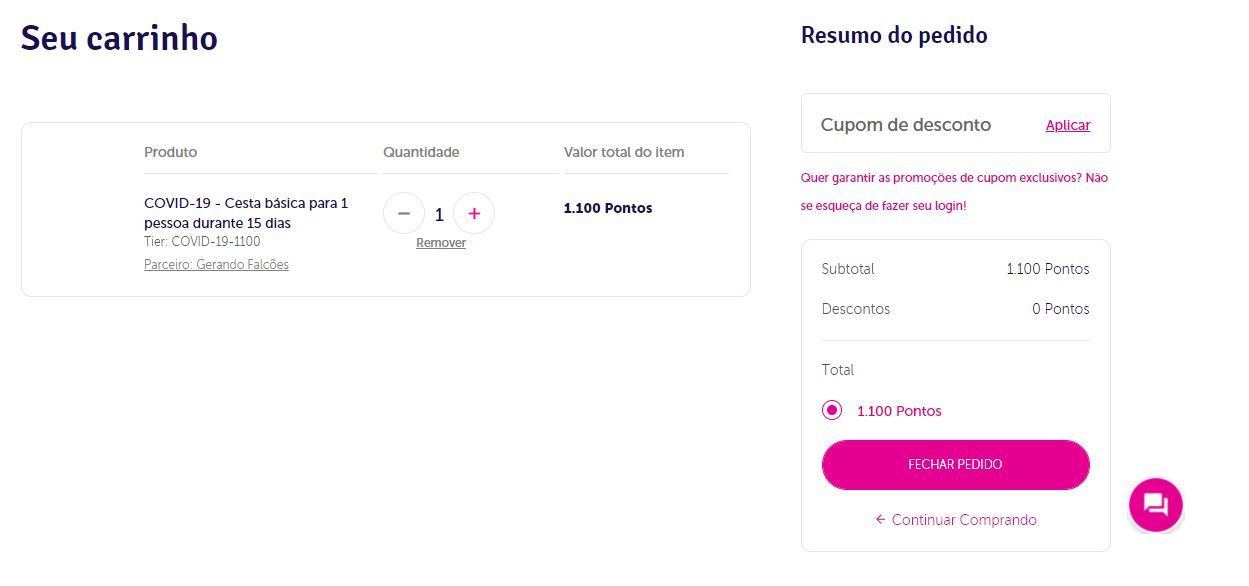Focus the Cupom de desconto field
The width and height of the screenshot is (1249, 586).
[x=922, y=125]
